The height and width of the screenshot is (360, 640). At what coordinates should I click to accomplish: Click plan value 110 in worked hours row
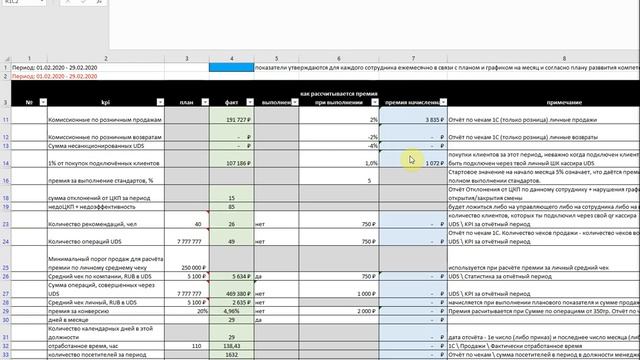coord(187,346)
